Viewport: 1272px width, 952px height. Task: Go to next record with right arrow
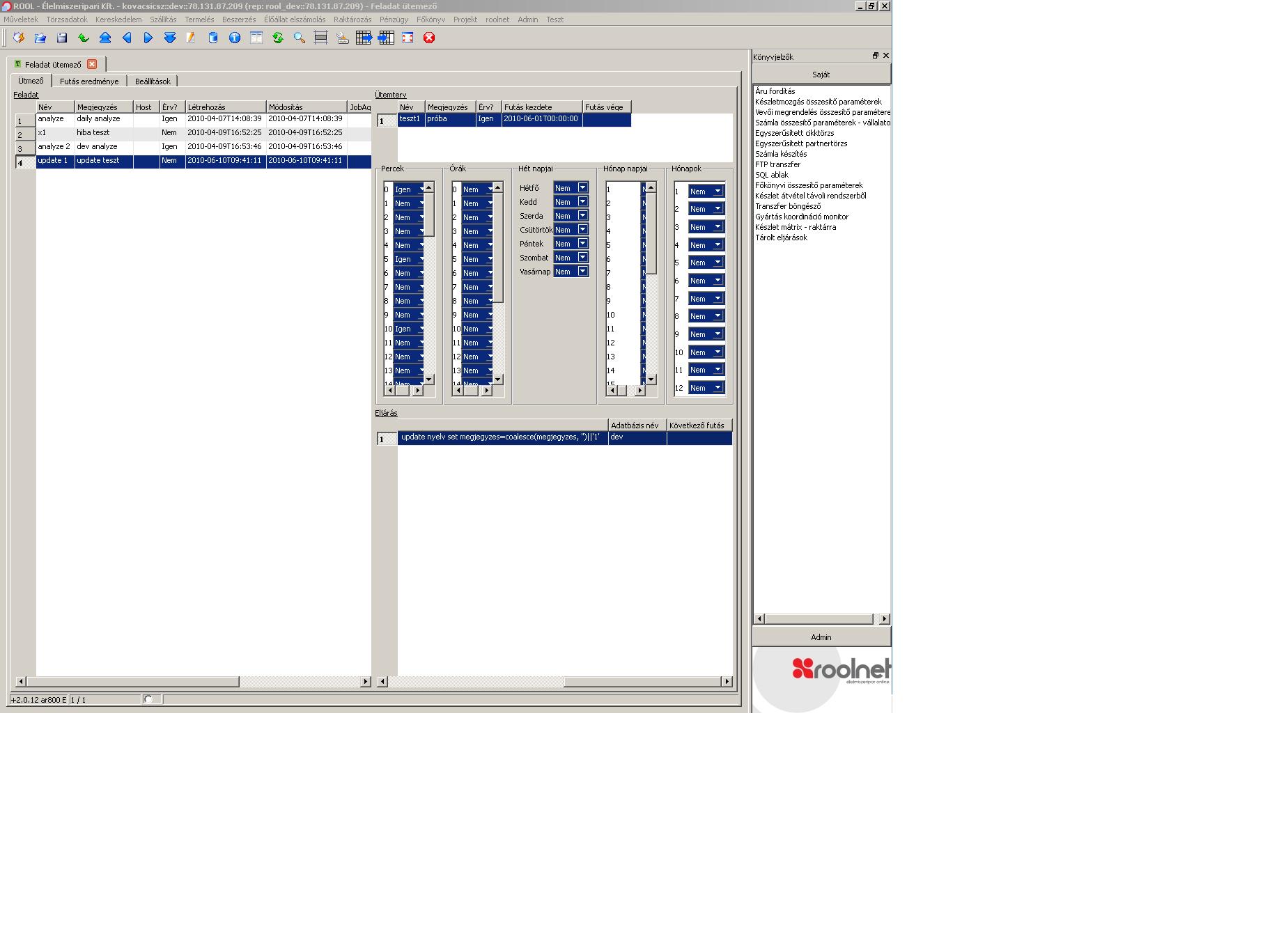pos(148,38)
